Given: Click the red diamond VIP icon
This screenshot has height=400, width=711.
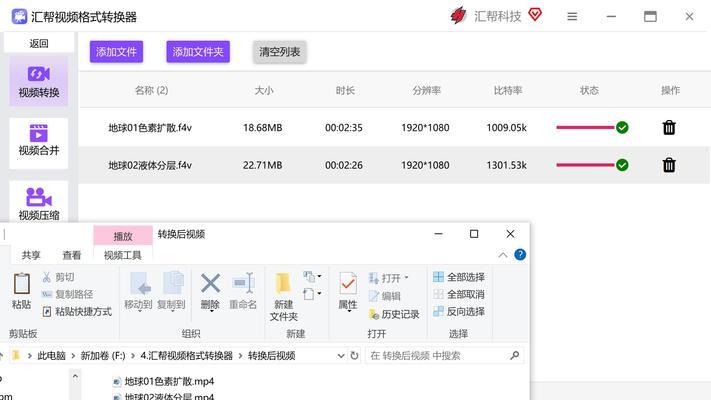Looking at the screenshot, I should pos(535,15).
